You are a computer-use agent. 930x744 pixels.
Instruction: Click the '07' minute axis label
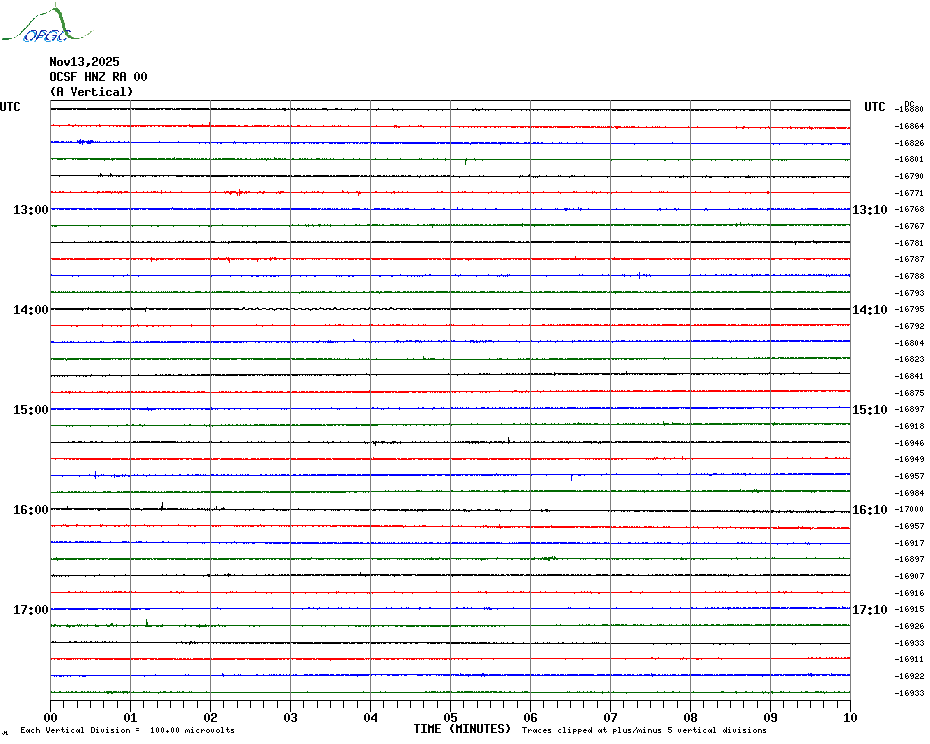click(610, 717)
